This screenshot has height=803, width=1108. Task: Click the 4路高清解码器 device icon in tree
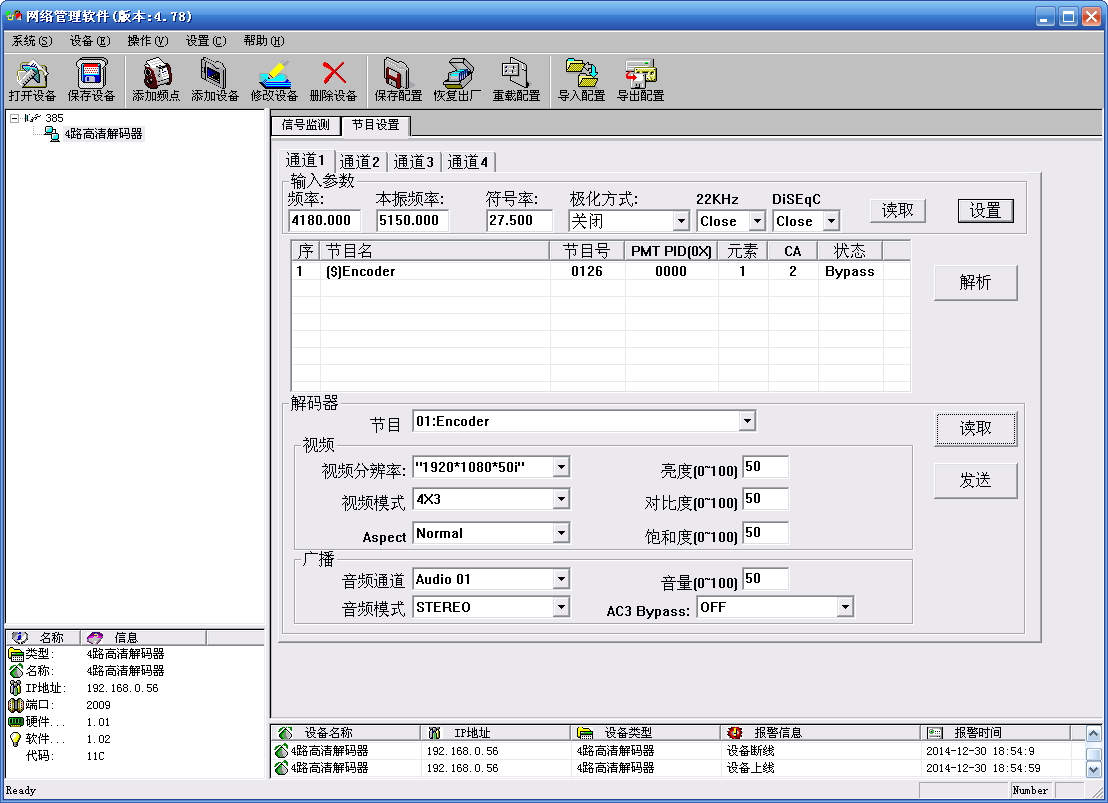(52, 134)
